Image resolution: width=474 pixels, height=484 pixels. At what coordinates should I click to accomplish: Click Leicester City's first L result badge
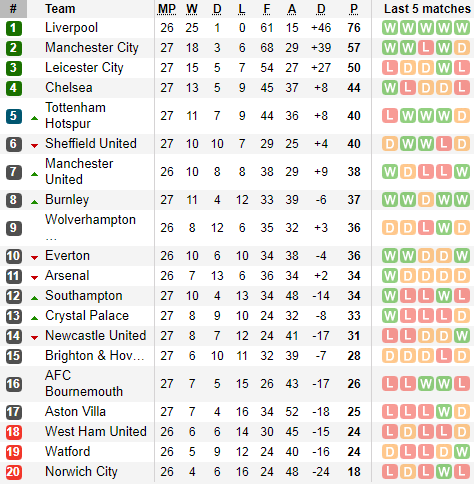pyautogui.click(x=390, y=68)
